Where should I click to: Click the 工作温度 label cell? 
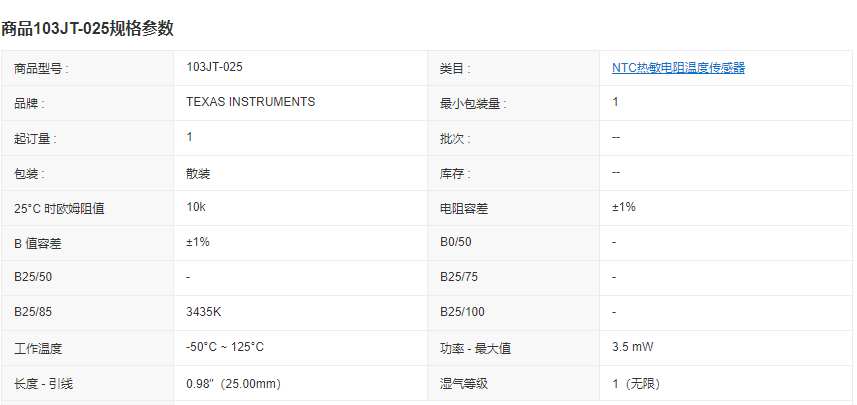click(x=40, y=348)
